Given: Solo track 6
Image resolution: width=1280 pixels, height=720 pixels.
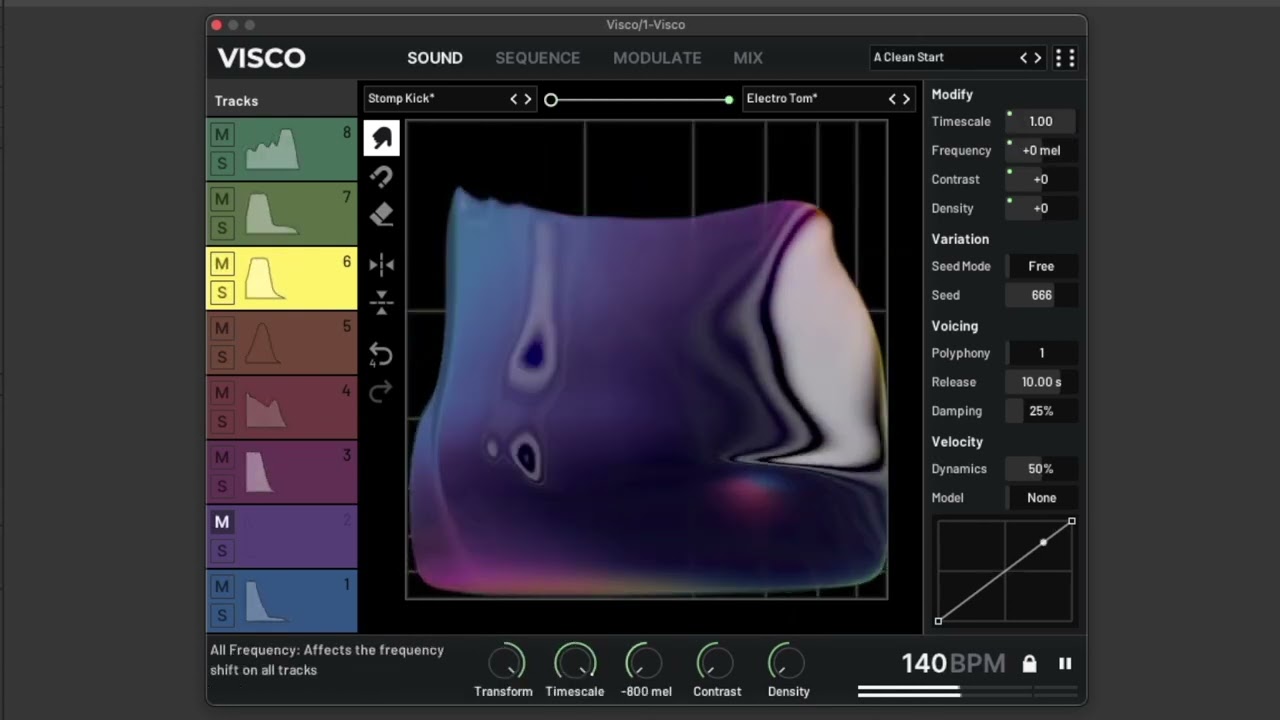Looking at the screenshot, I should point(222,293).
